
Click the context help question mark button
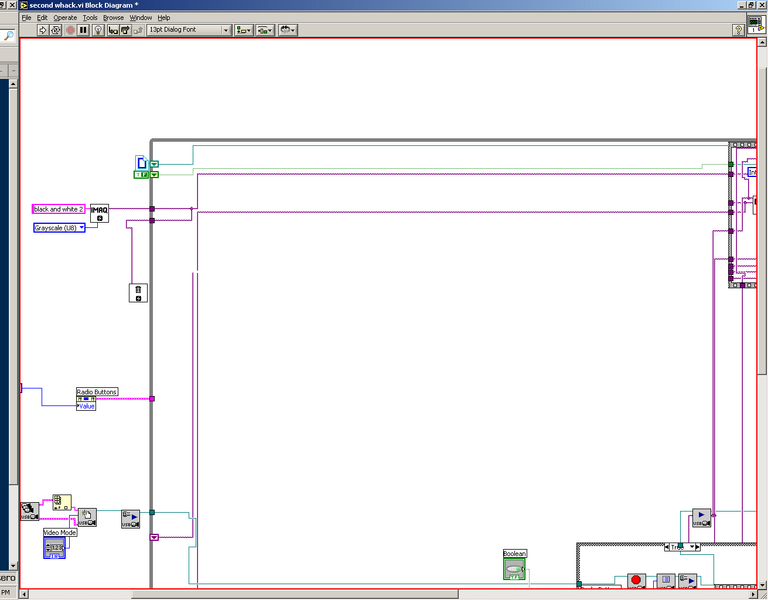(738, 30)
